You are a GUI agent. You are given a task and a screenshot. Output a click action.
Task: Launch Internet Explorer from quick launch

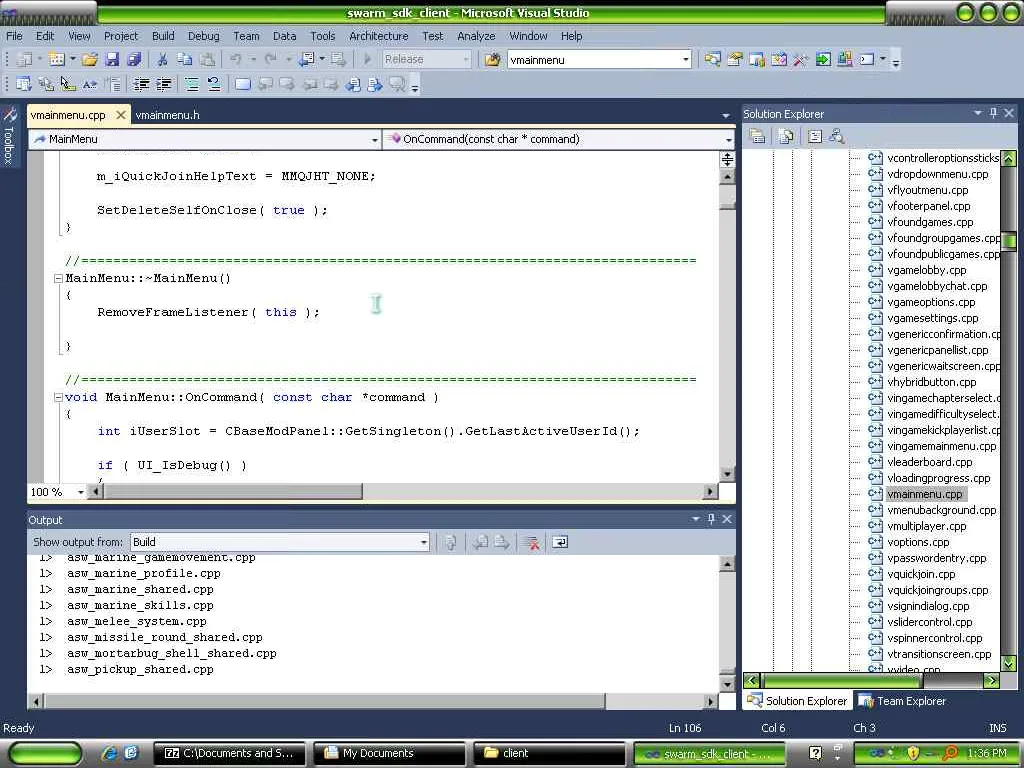(x=110, y=753)
